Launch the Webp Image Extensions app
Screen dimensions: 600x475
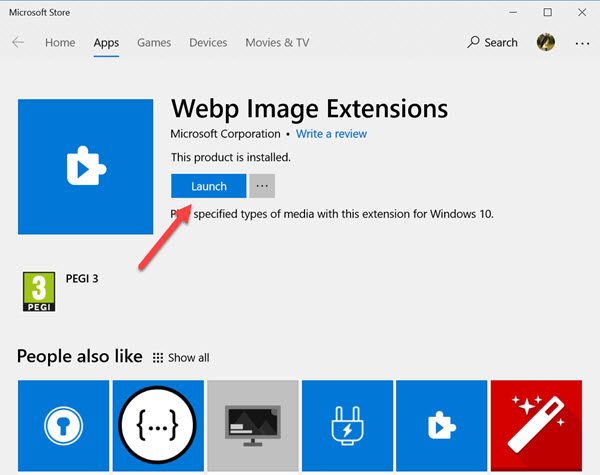coord(209,186)
